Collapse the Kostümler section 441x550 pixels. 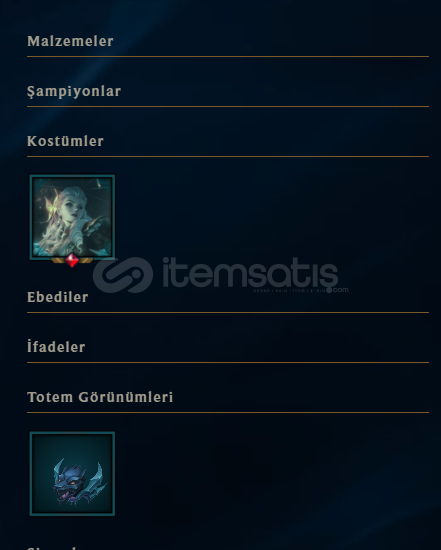(65, 141)
